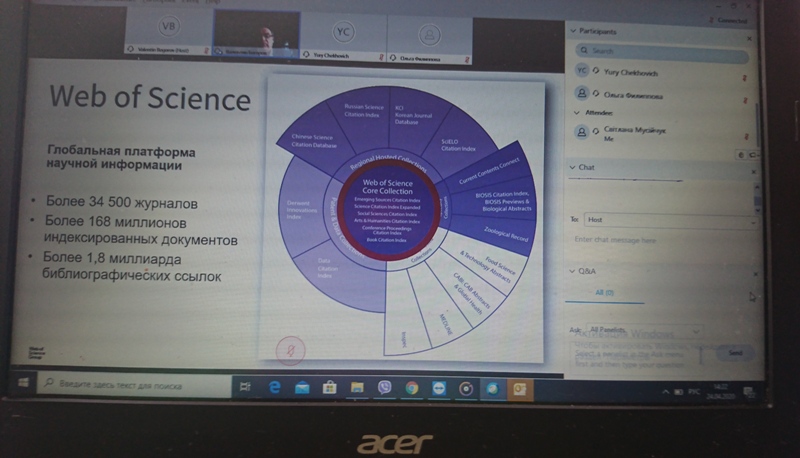Select Yury Chekhovich YC video thumbnail
The image size is (800, 458).
point(343,37)
